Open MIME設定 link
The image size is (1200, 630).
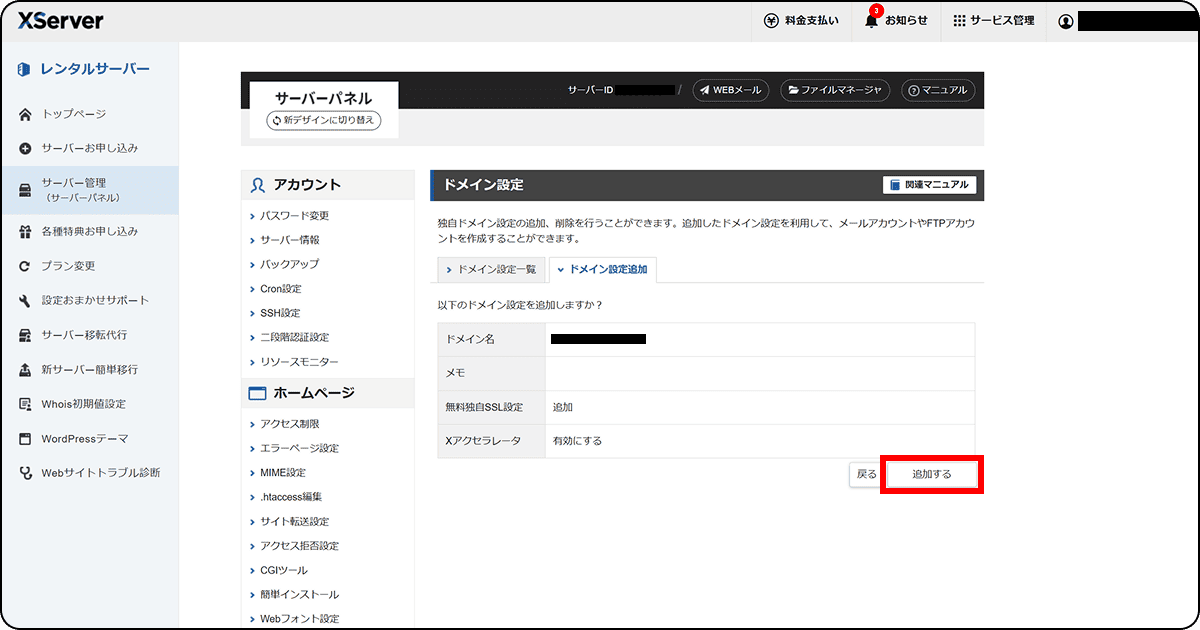click(283, 472)
